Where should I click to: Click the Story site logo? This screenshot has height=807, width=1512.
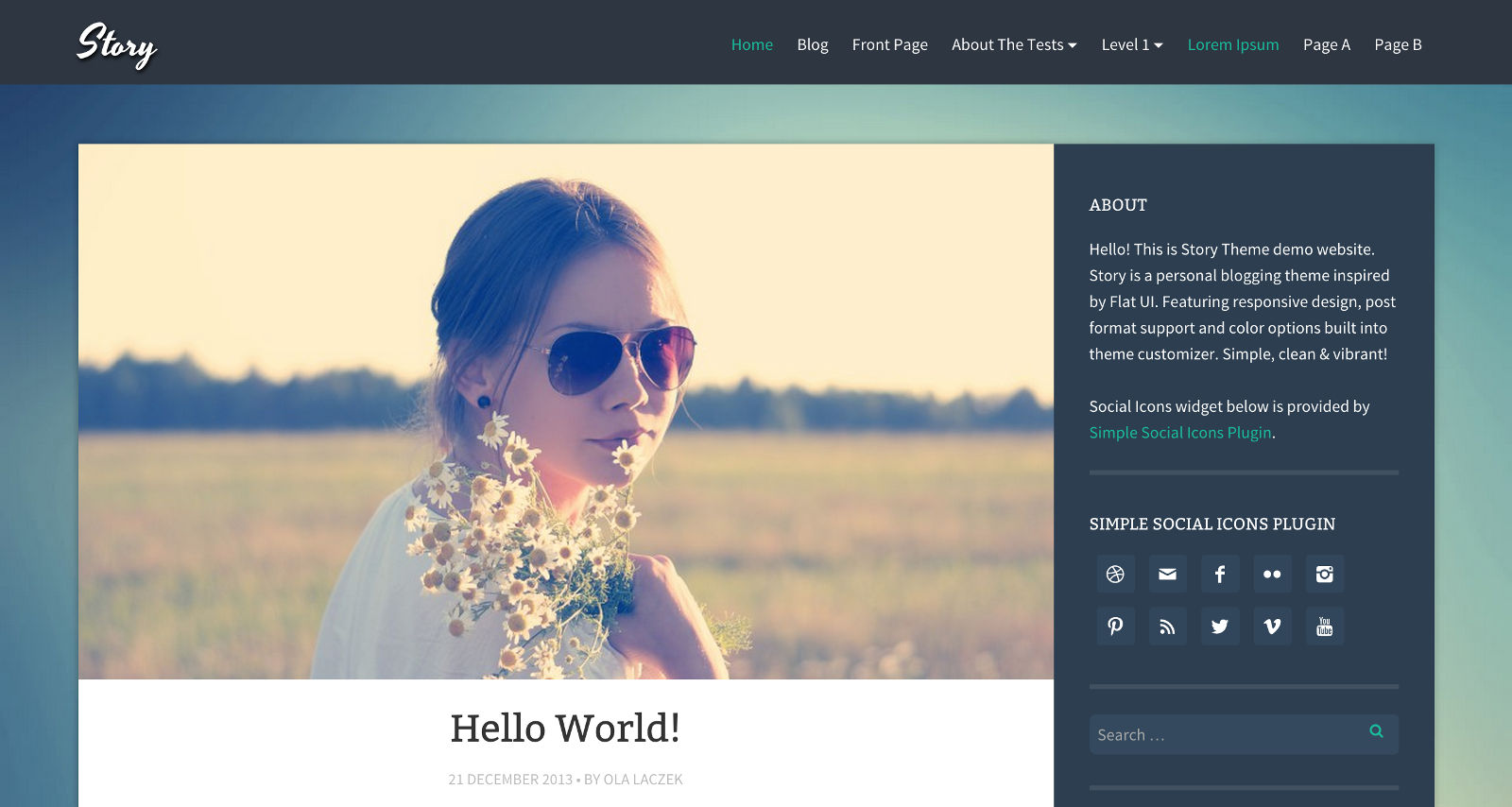point(117,44)
